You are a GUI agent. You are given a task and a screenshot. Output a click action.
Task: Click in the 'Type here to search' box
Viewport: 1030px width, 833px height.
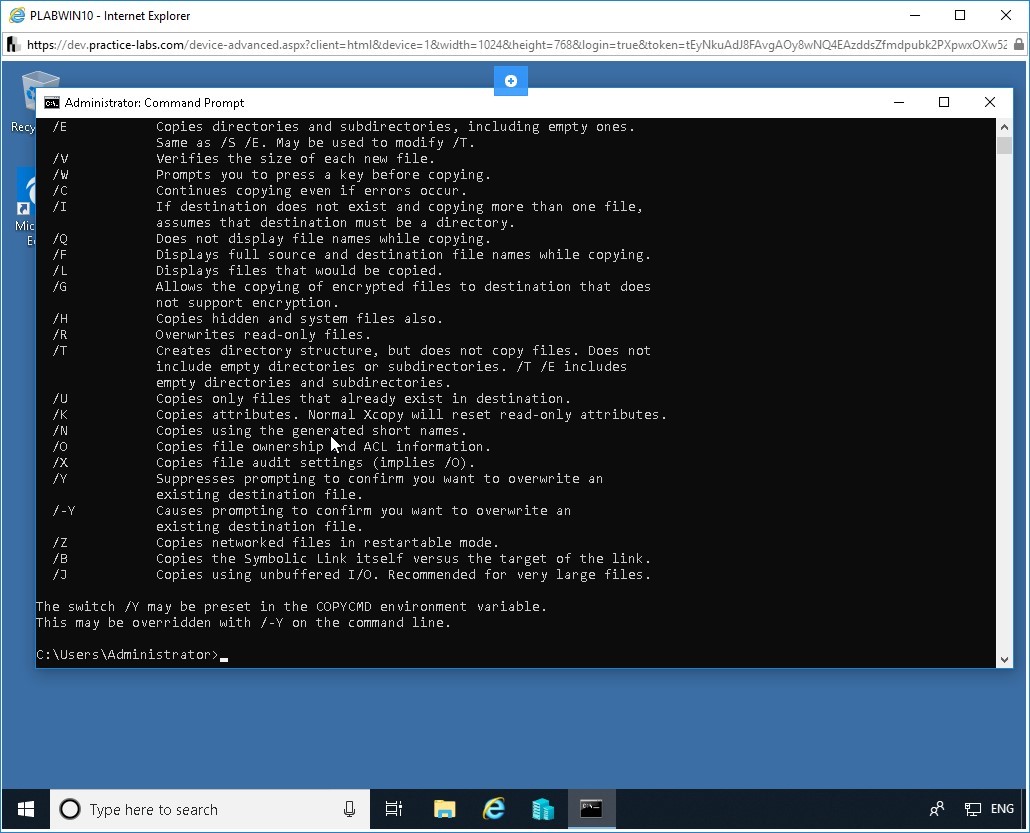click(x=212, y=809)
